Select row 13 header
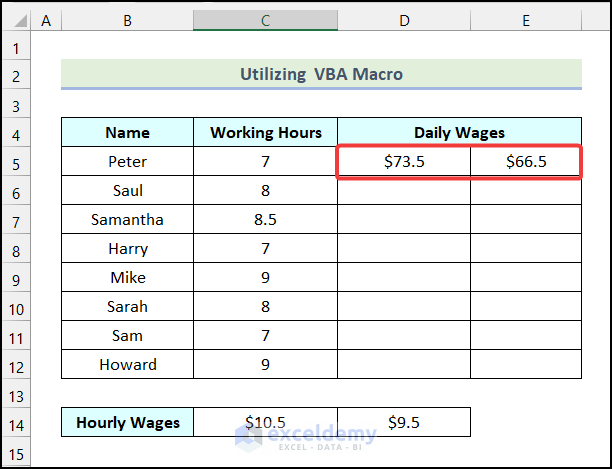Screen dimensions: 612x469 (x=16, y=393)
